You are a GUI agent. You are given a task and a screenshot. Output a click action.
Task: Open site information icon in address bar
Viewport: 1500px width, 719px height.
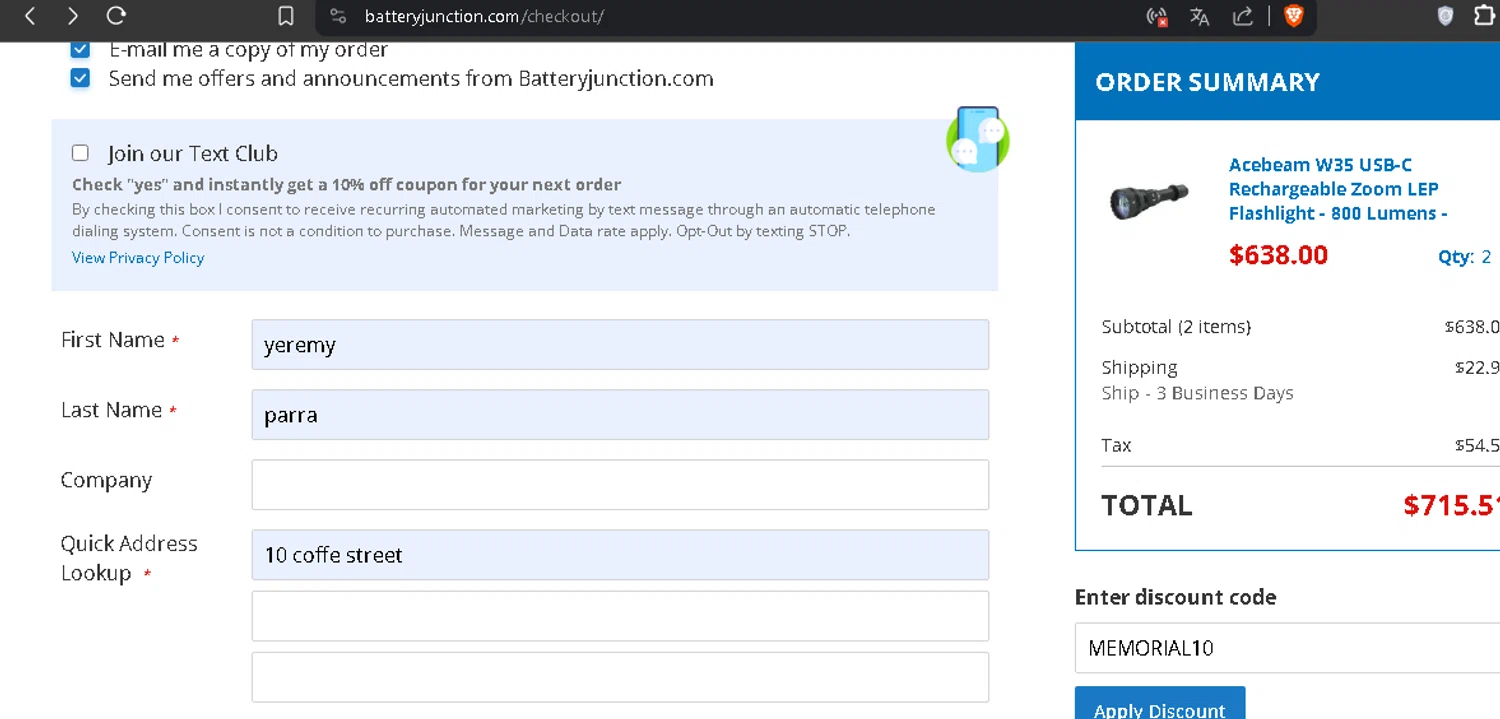point(338,16)
